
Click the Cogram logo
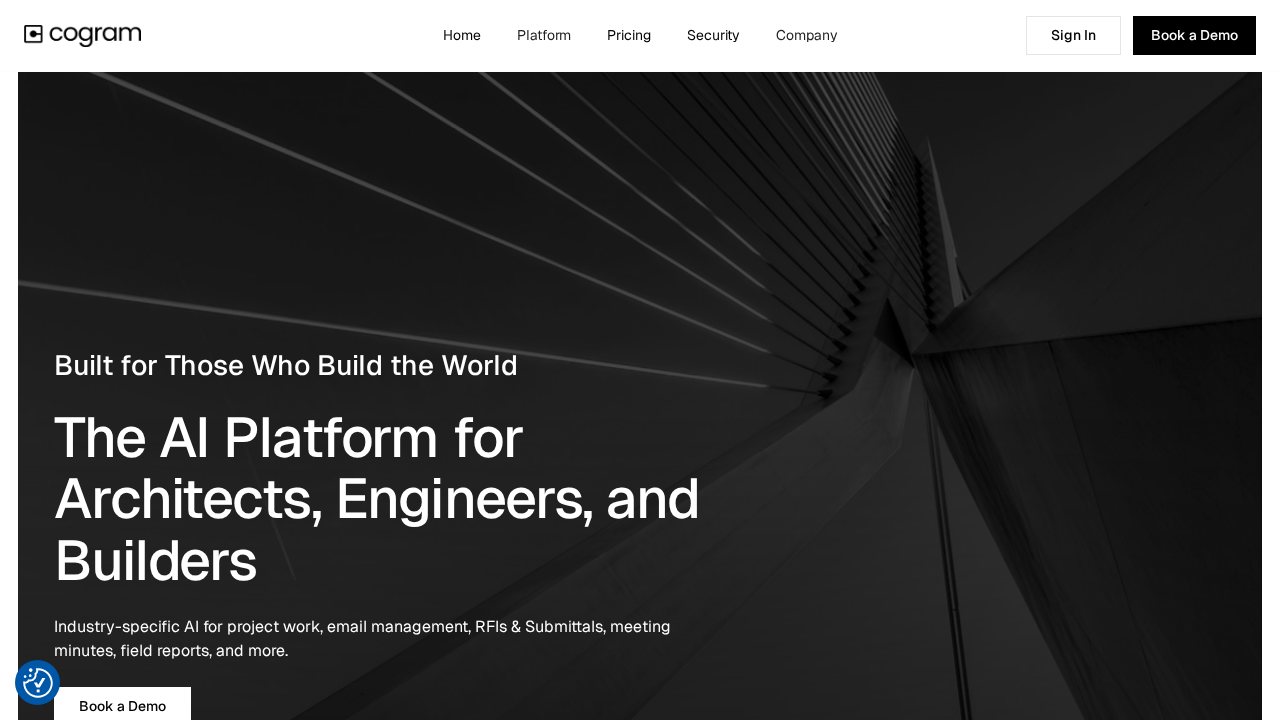tap(82, 35)
